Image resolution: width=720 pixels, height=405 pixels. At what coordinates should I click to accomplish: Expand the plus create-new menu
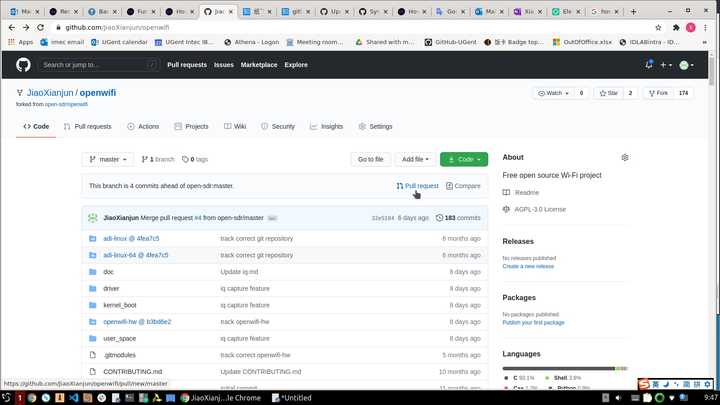666,65
